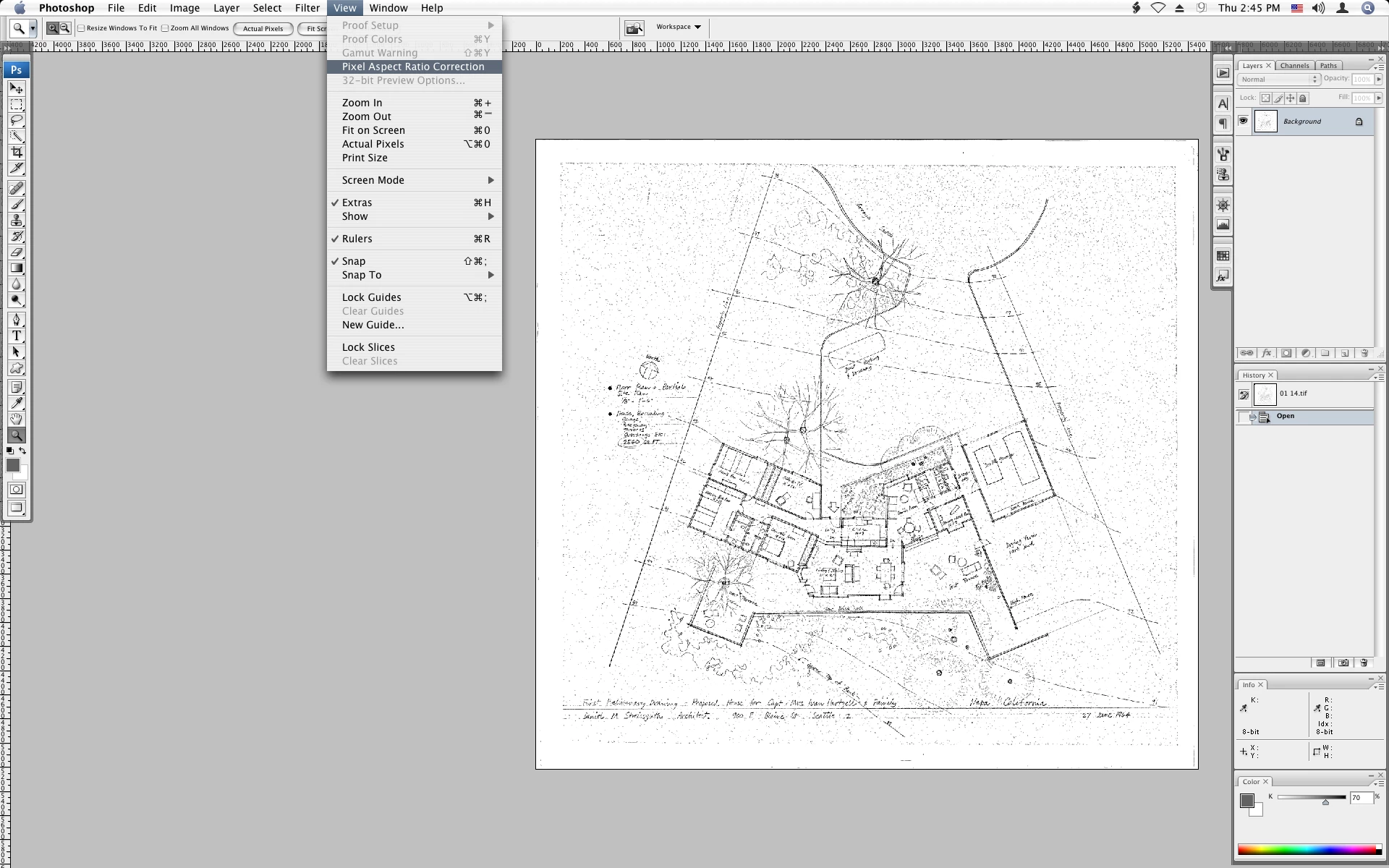Enable Resize Windows To Fit checkbox
Image resolution: width=1389 pixels, height=868 pixels.
[82, 28]
